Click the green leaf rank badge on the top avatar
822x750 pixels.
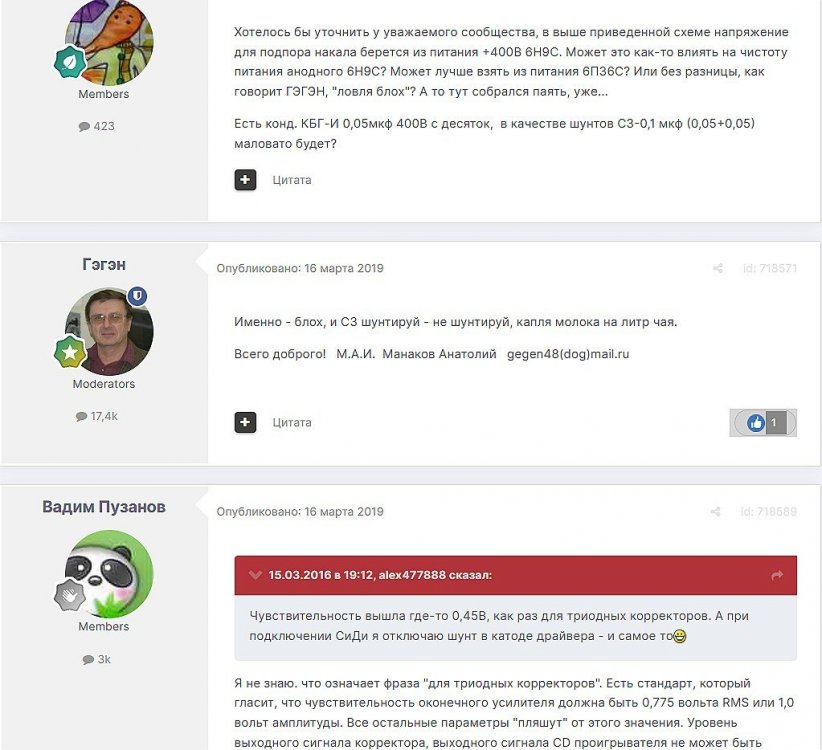tap(70, 62)
